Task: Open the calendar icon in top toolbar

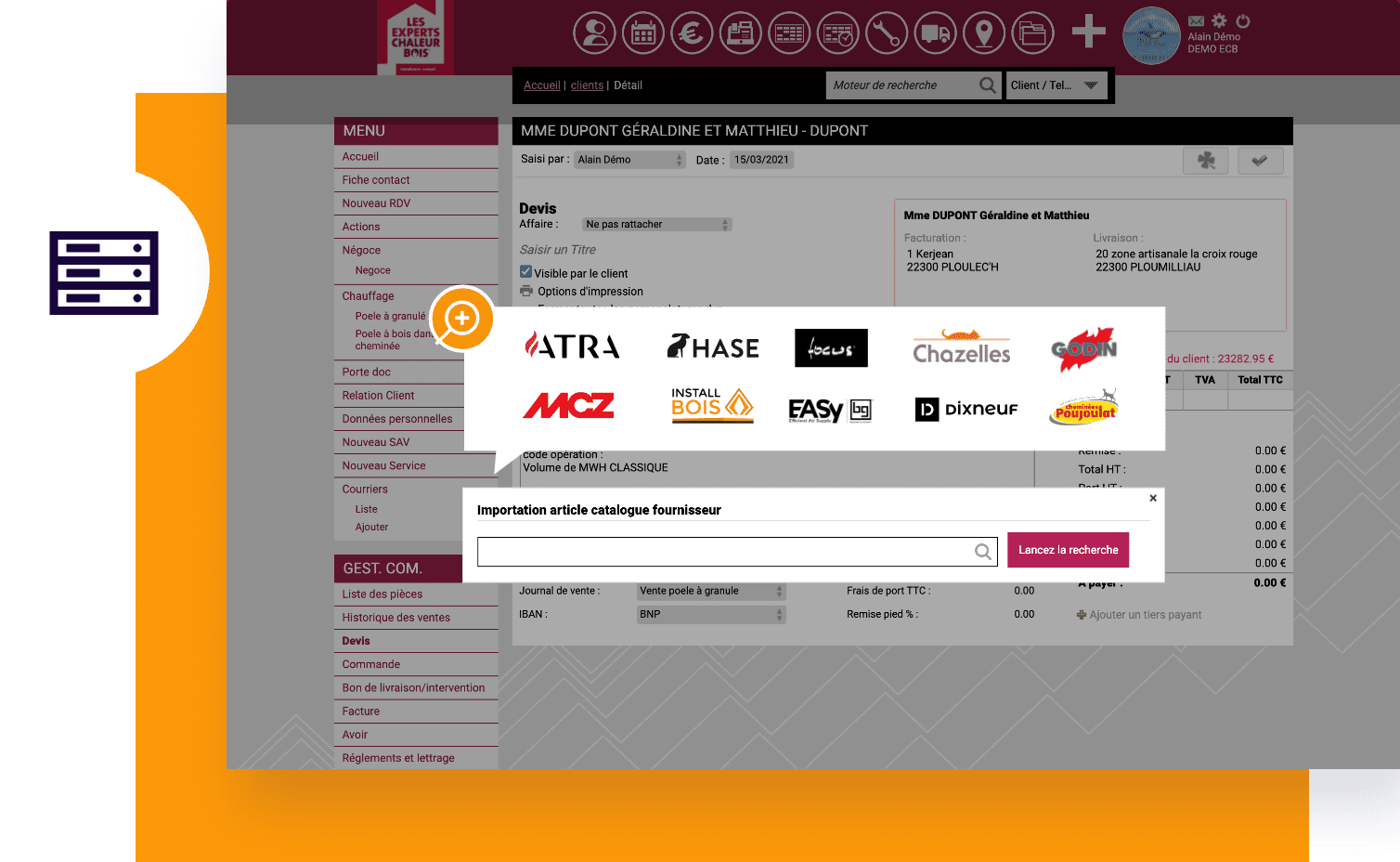Action: [x=643, y=33]
